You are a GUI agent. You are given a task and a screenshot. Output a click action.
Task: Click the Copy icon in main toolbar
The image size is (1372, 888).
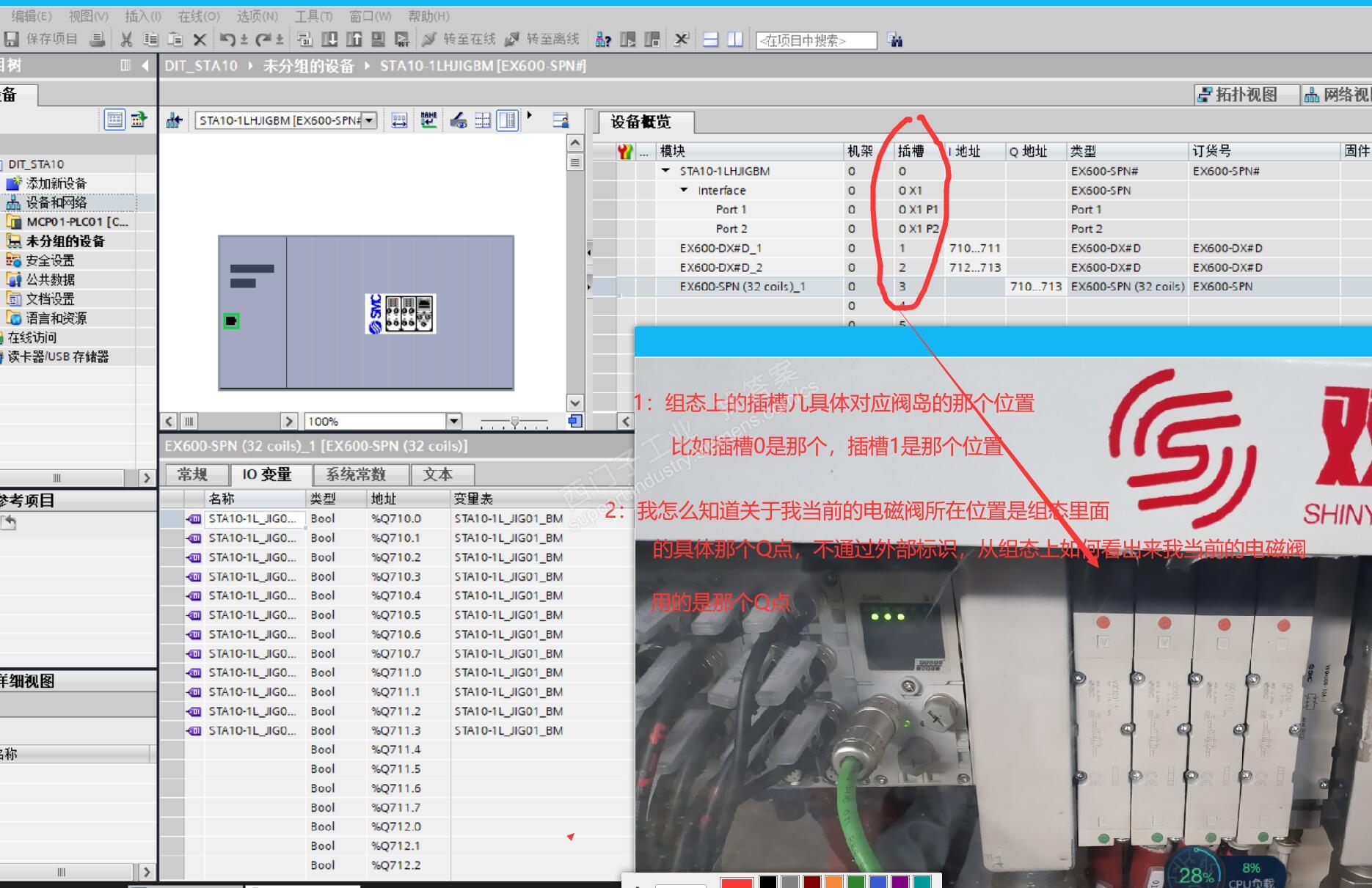pyautogui.click(x=150, y=40)
